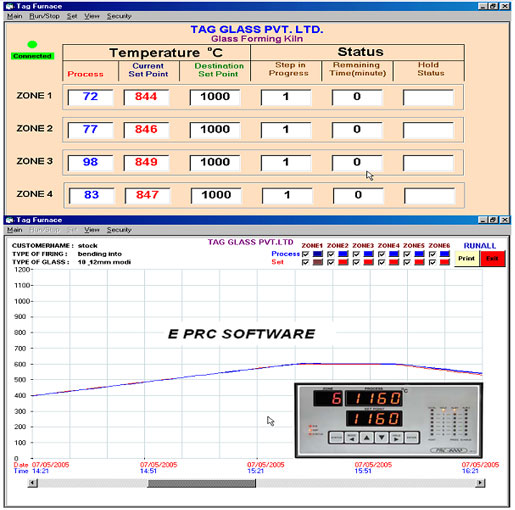Open the Set menu in the upper window

[72, 16]
